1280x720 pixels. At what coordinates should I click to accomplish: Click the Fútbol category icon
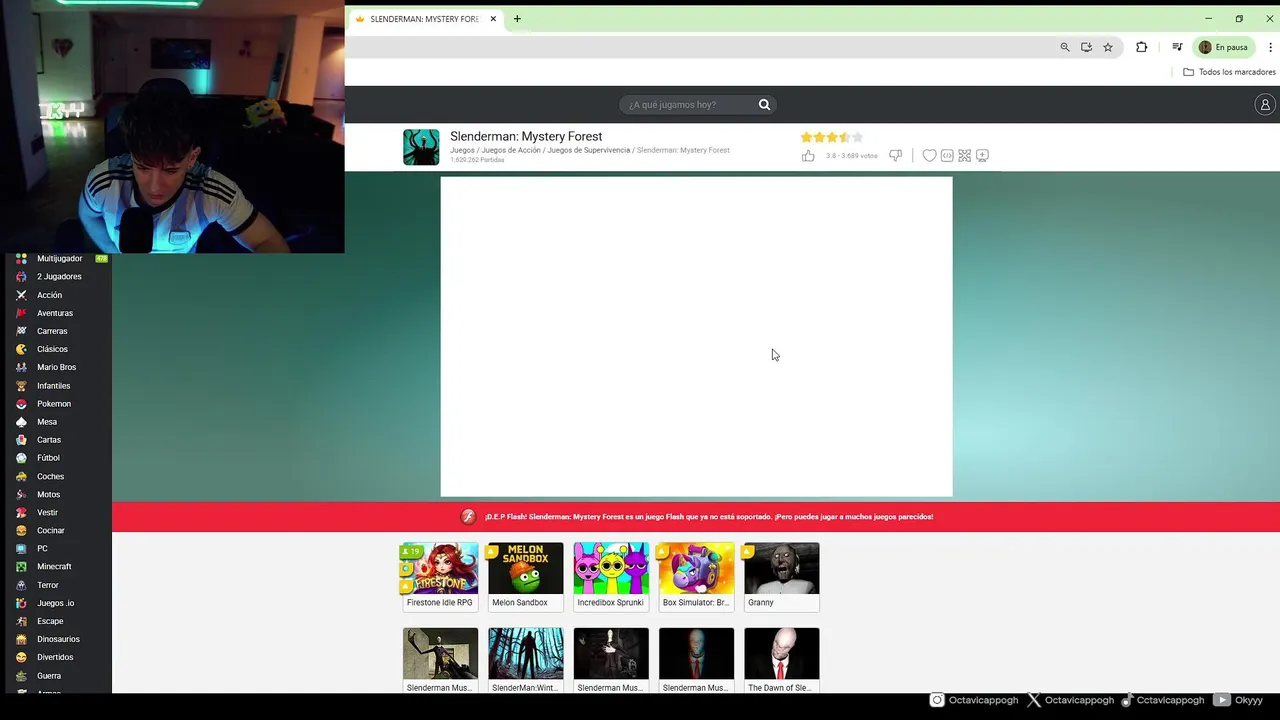click(21, 458)
